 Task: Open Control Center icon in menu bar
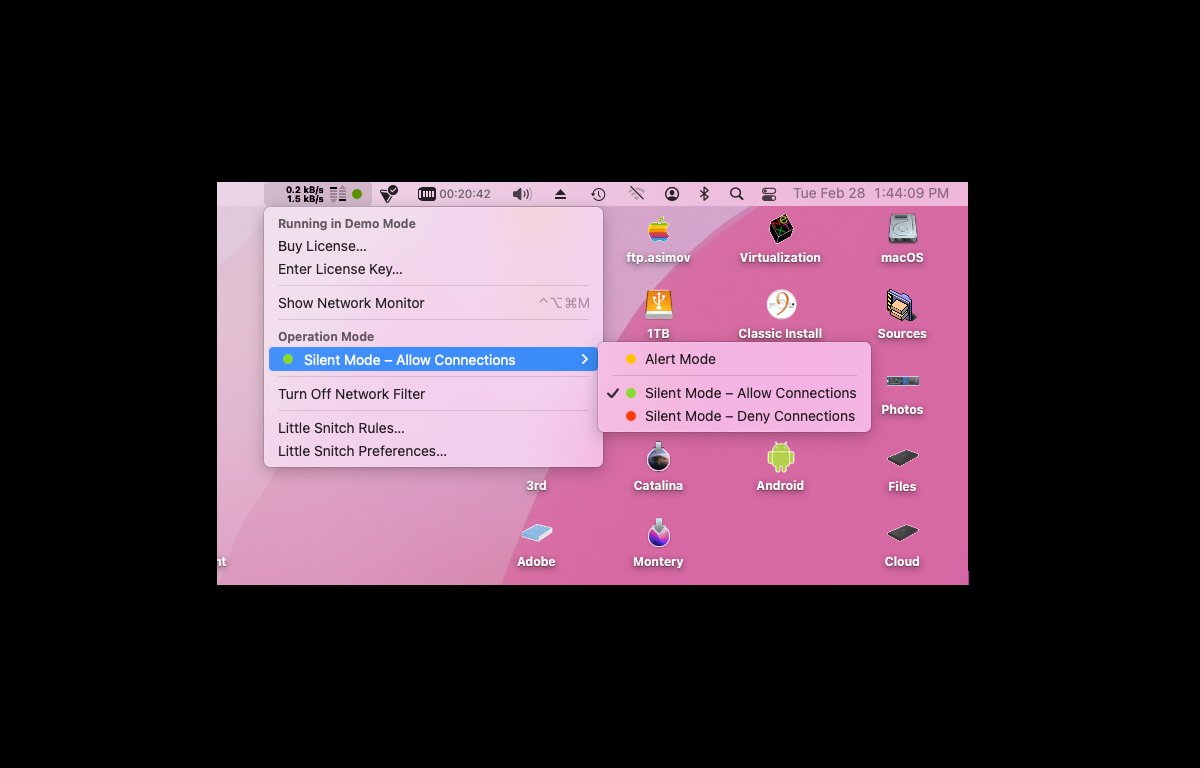(769, 194)
